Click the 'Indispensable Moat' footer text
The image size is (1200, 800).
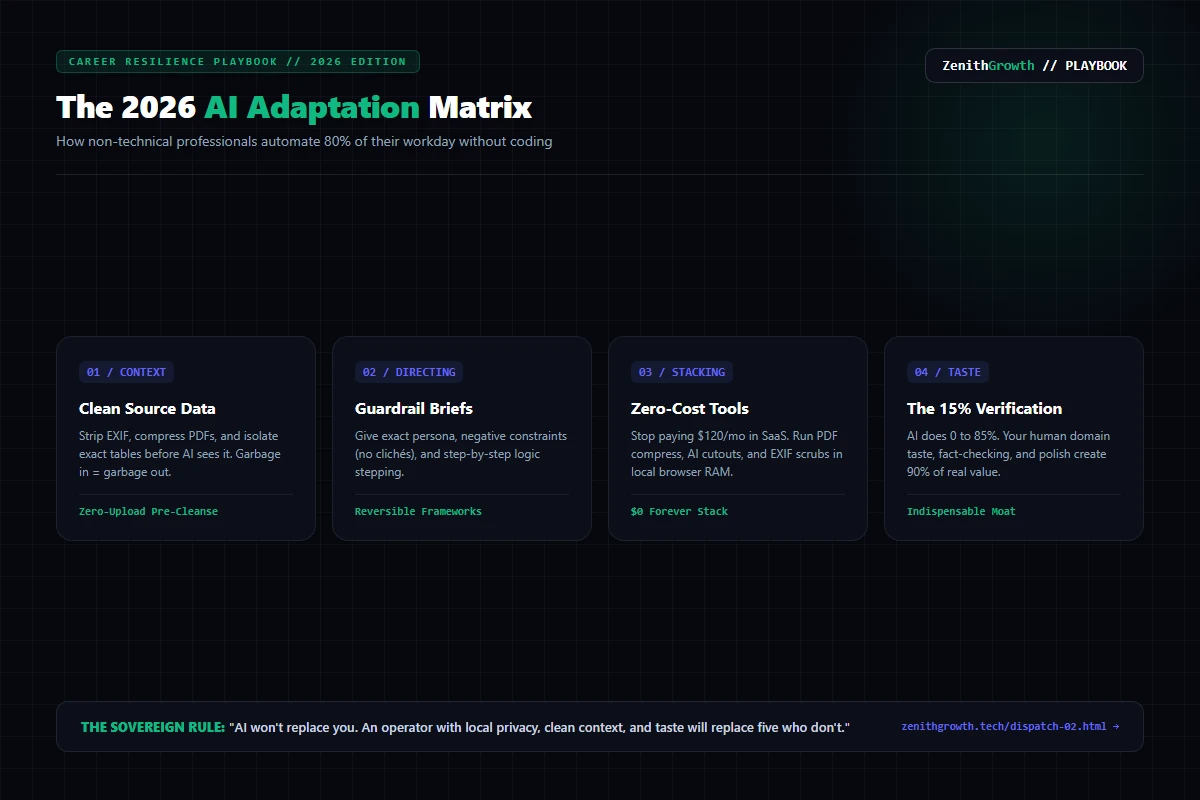coord(961,511)
